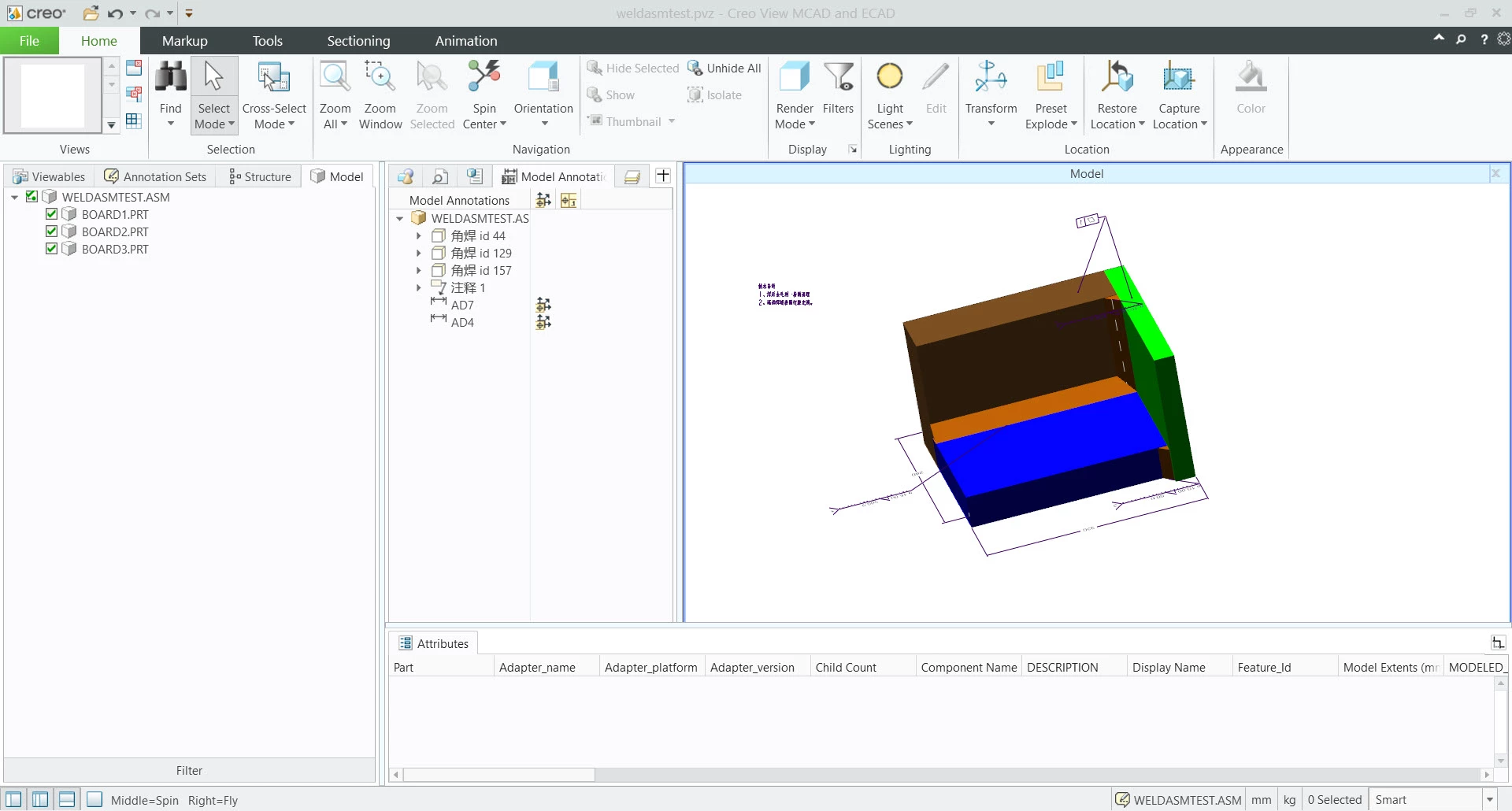Expand 角焊 id 44 node
Screen dimensions: 1512x811
[419, 235]
